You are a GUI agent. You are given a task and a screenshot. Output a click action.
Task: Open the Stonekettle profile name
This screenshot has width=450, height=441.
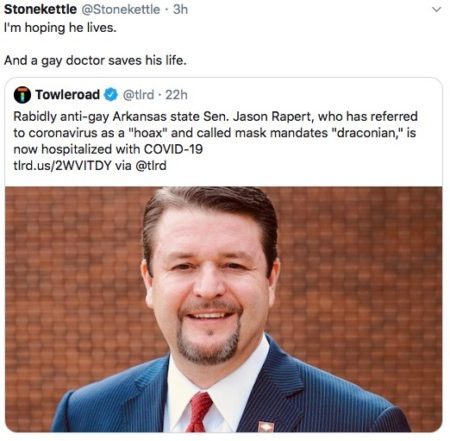click(40, 9)
